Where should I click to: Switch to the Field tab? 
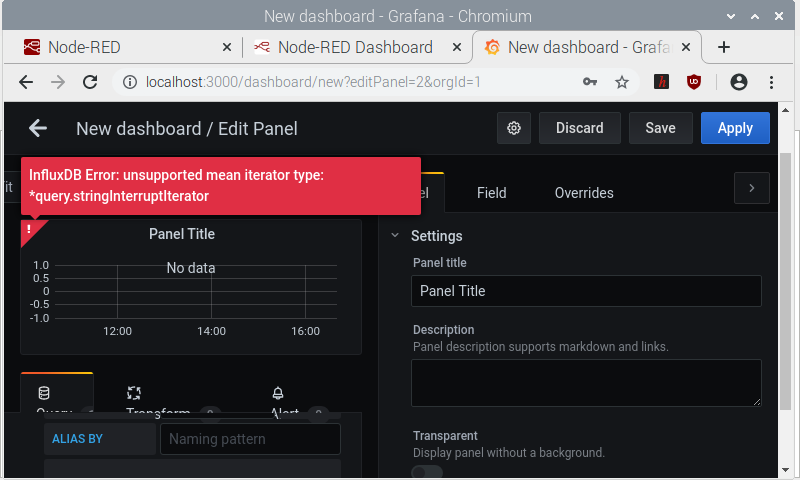point(491,193)
